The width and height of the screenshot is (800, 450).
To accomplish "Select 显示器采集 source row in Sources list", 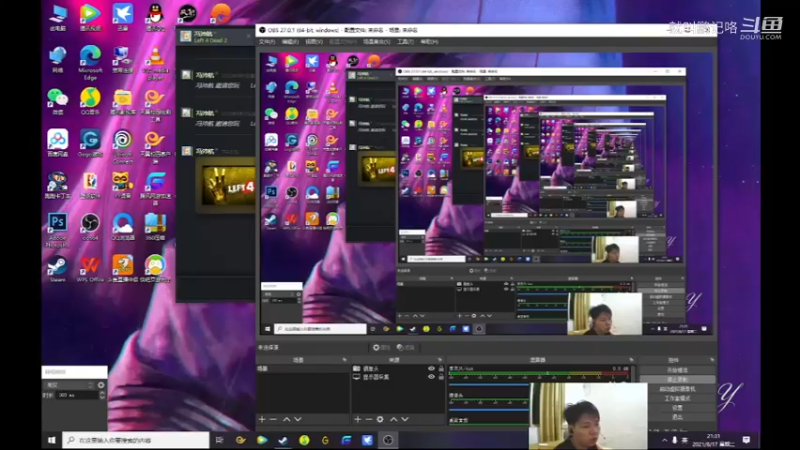I will 397,377.
